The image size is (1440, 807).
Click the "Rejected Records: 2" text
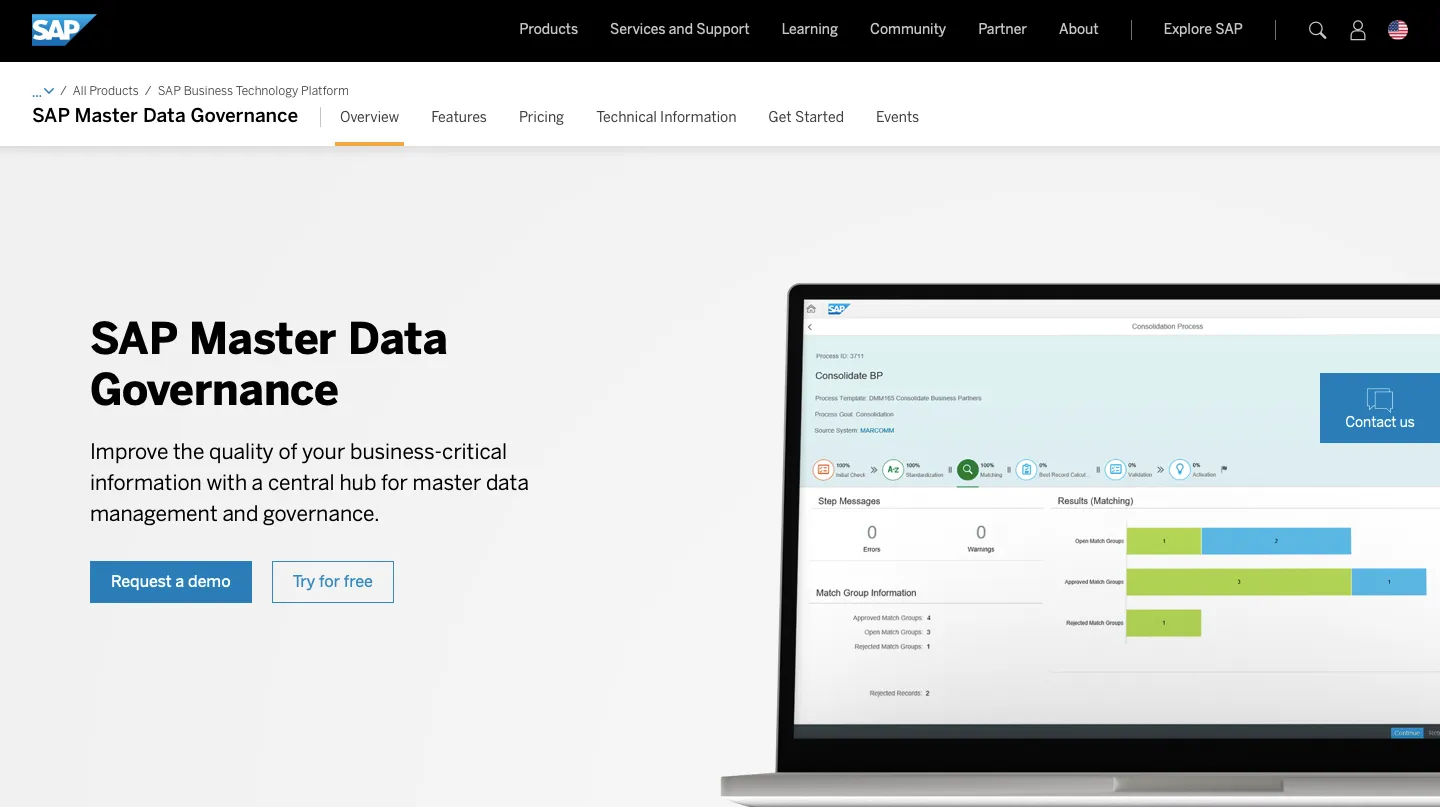(x=899, y=693)
